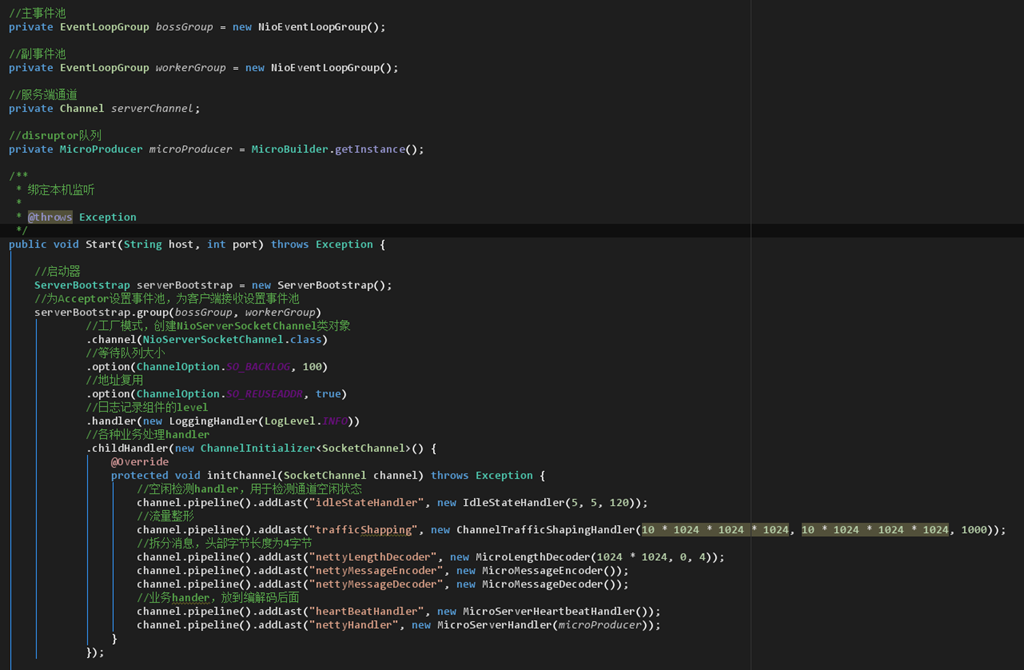1024x670 pixels.
Task: Place cursor on serverChannel field name
Action: (x=152, y=108)
